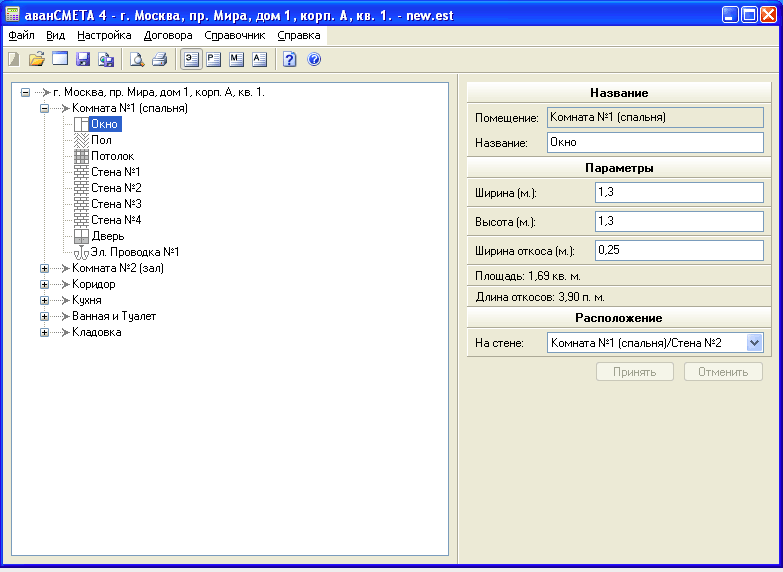Switch to the 'М' view toolbar button
783x572 pixels.
tap(236, 60)
